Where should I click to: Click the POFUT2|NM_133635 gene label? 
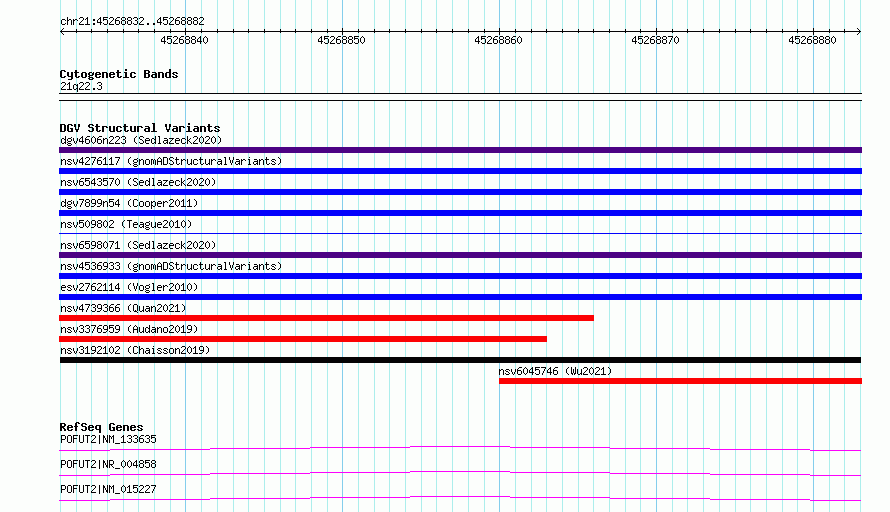108,439
